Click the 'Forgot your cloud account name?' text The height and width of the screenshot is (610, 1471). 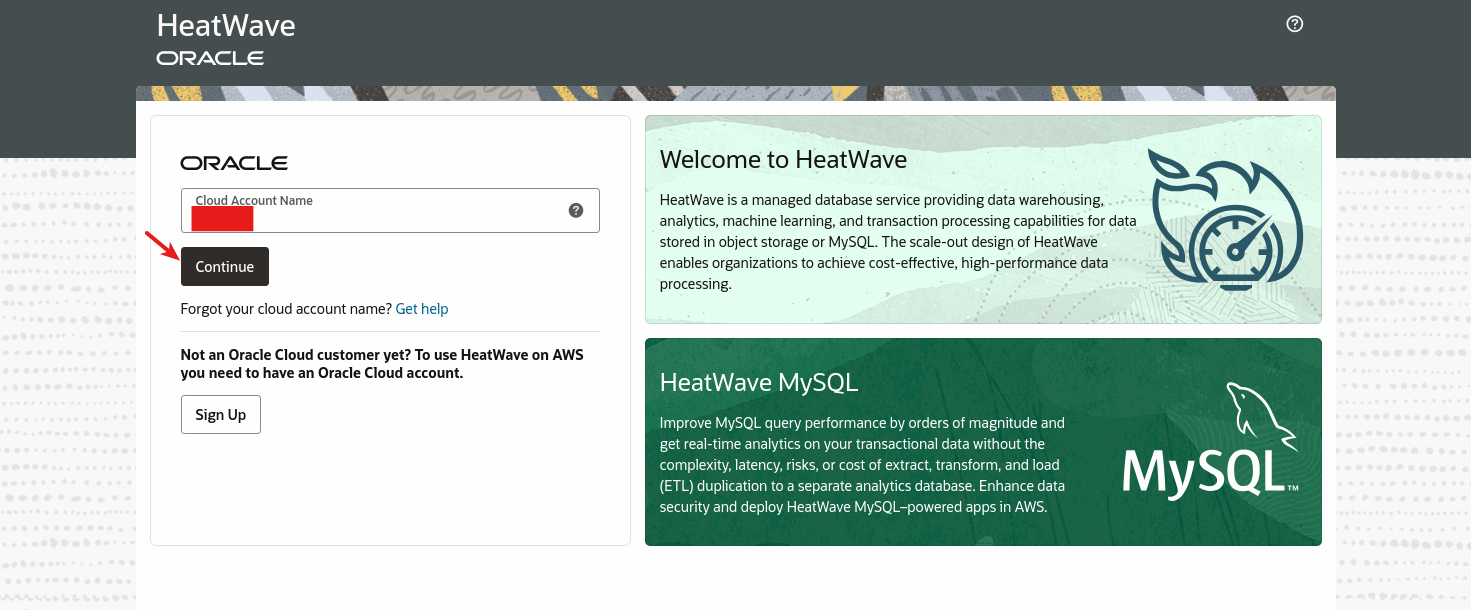point(286,309)
